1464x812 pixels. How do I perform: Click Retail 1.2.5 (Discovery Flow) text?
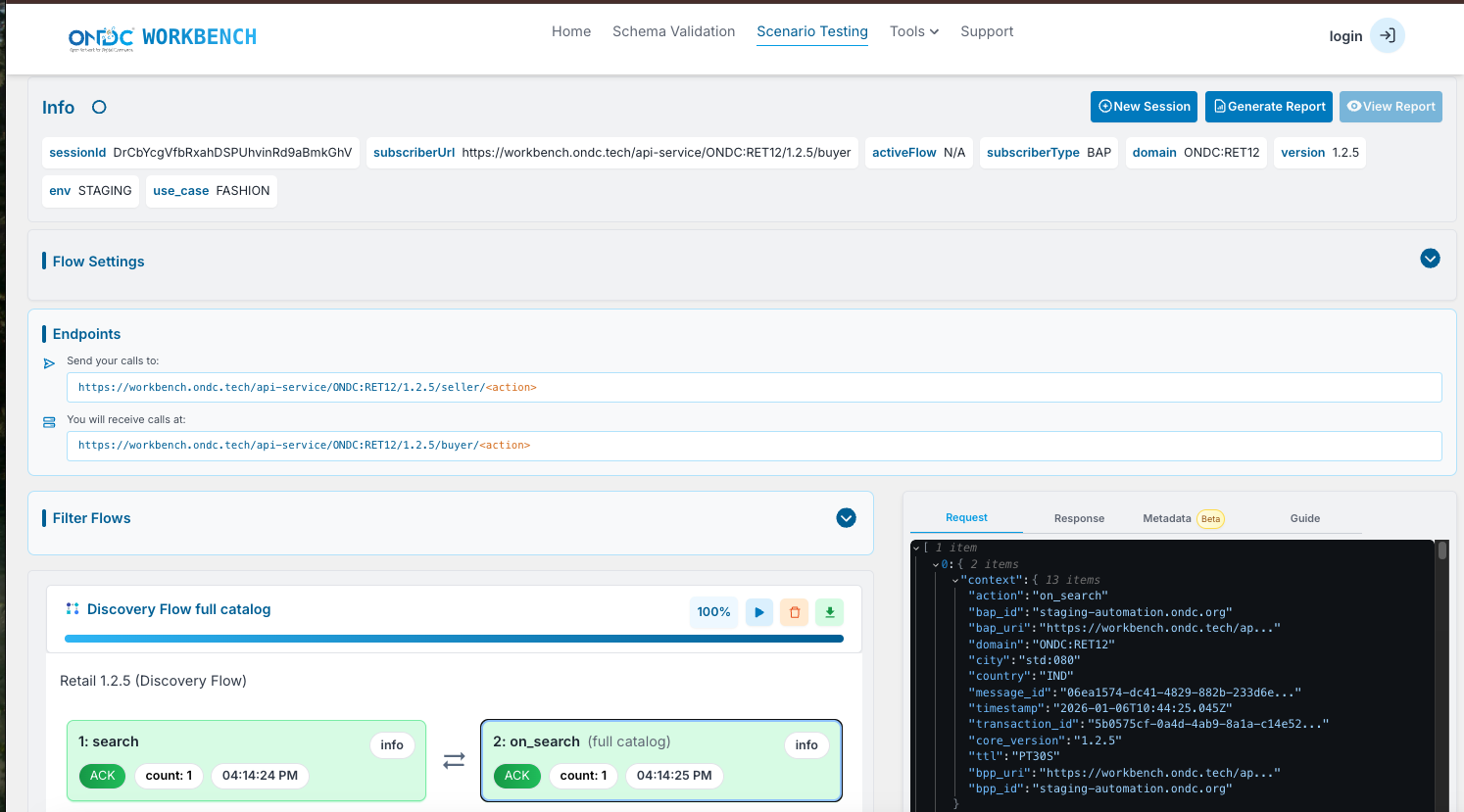(x=153, y=681)
